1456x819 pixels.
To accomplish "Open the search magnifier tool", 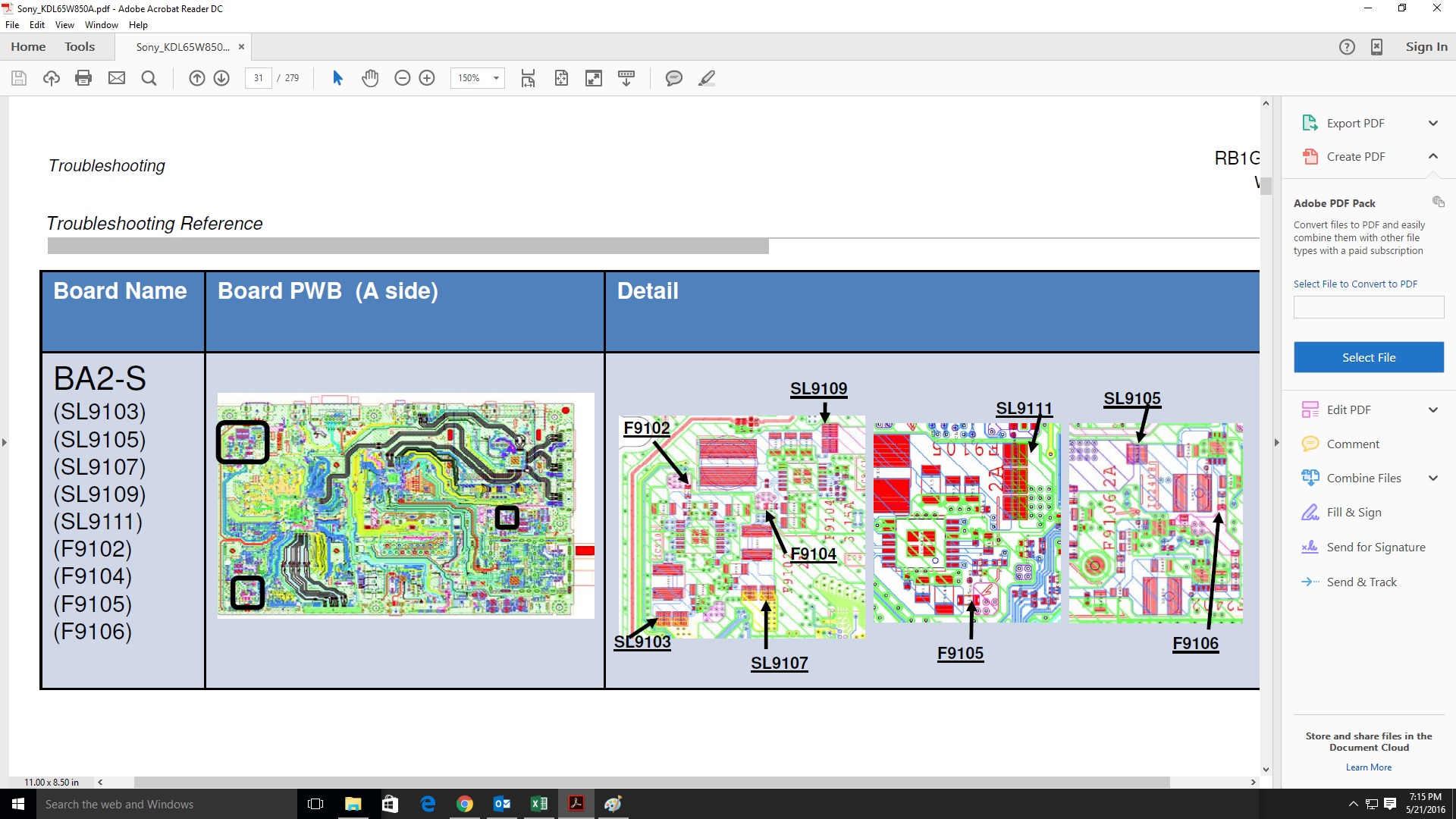I will point(149,78).
